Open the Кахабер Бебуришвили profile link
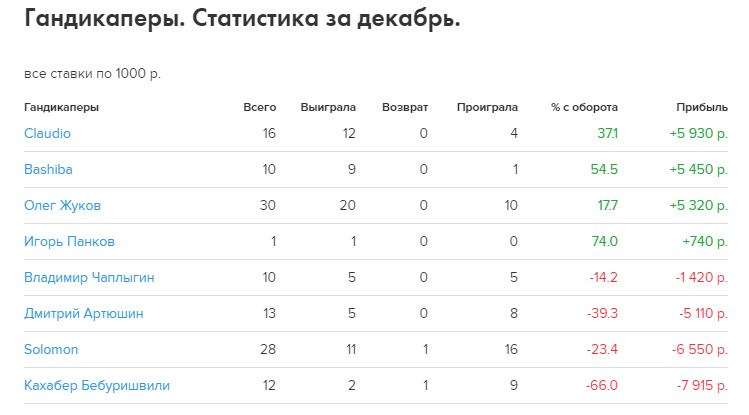The width and height of the screenshot is (749, 415). [97, 385]
